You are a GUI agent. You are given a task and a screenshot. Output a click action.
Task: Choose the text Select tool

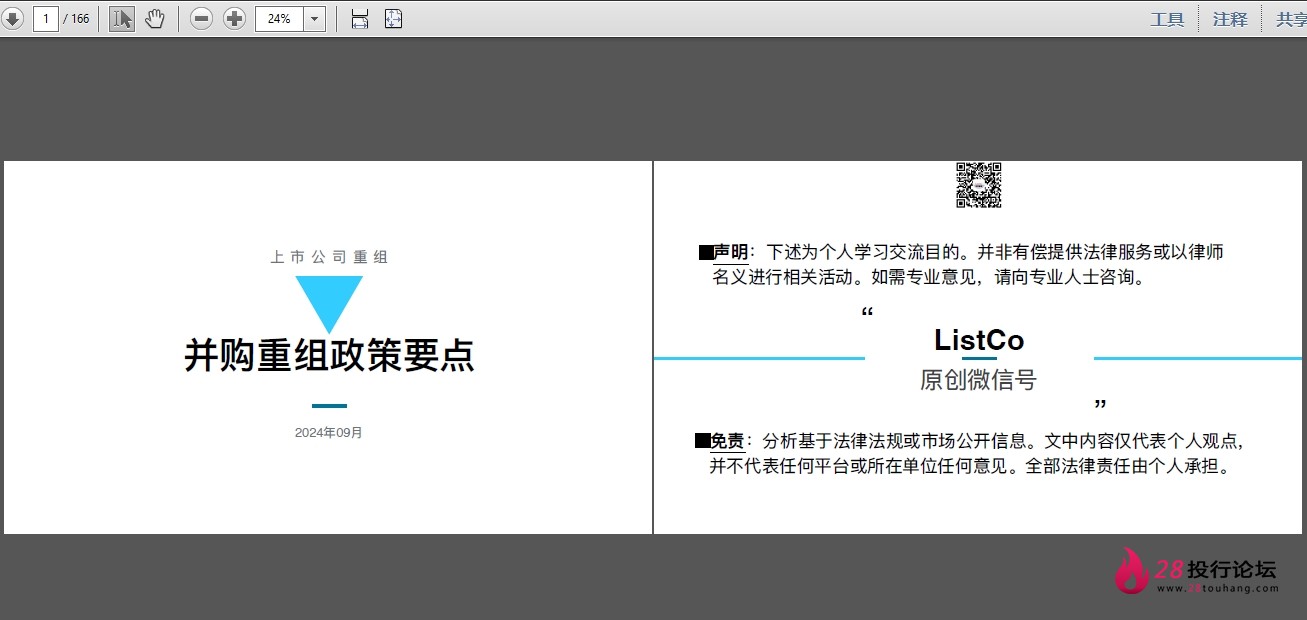(122, 19)
